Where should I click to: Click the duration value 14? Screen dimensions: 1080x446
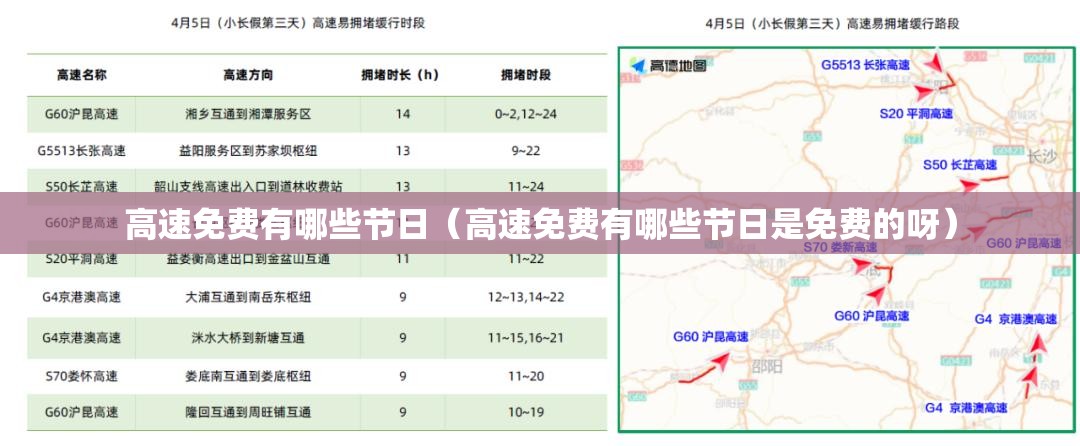click(x=403, y=114)
